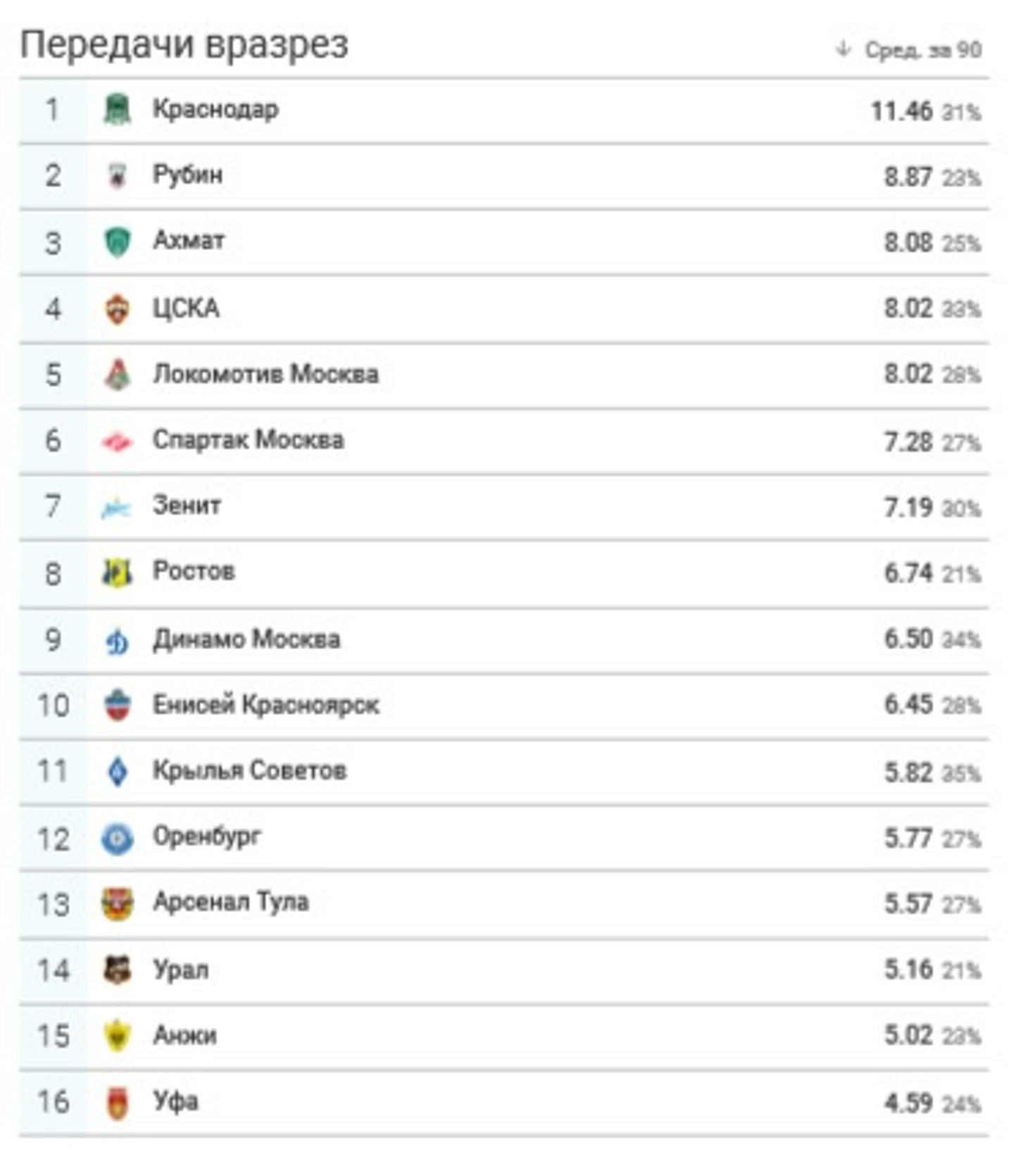The image size is (1028, 1176).
Task: Click the Динамо Москва blue D logo
Action: tap(118, 640)
